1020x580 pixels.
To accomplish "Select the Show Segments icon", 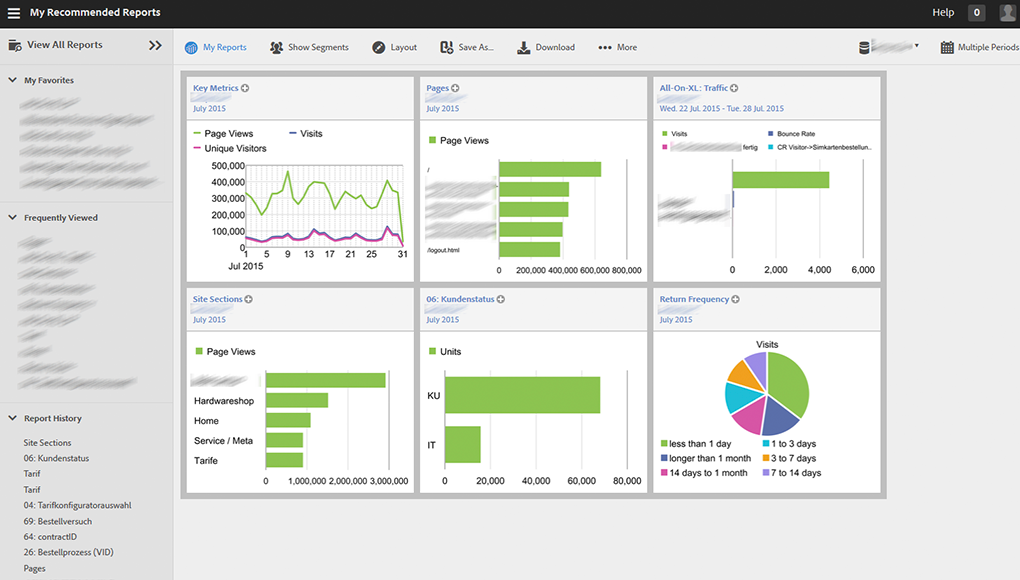I will (x=274, y=46).
